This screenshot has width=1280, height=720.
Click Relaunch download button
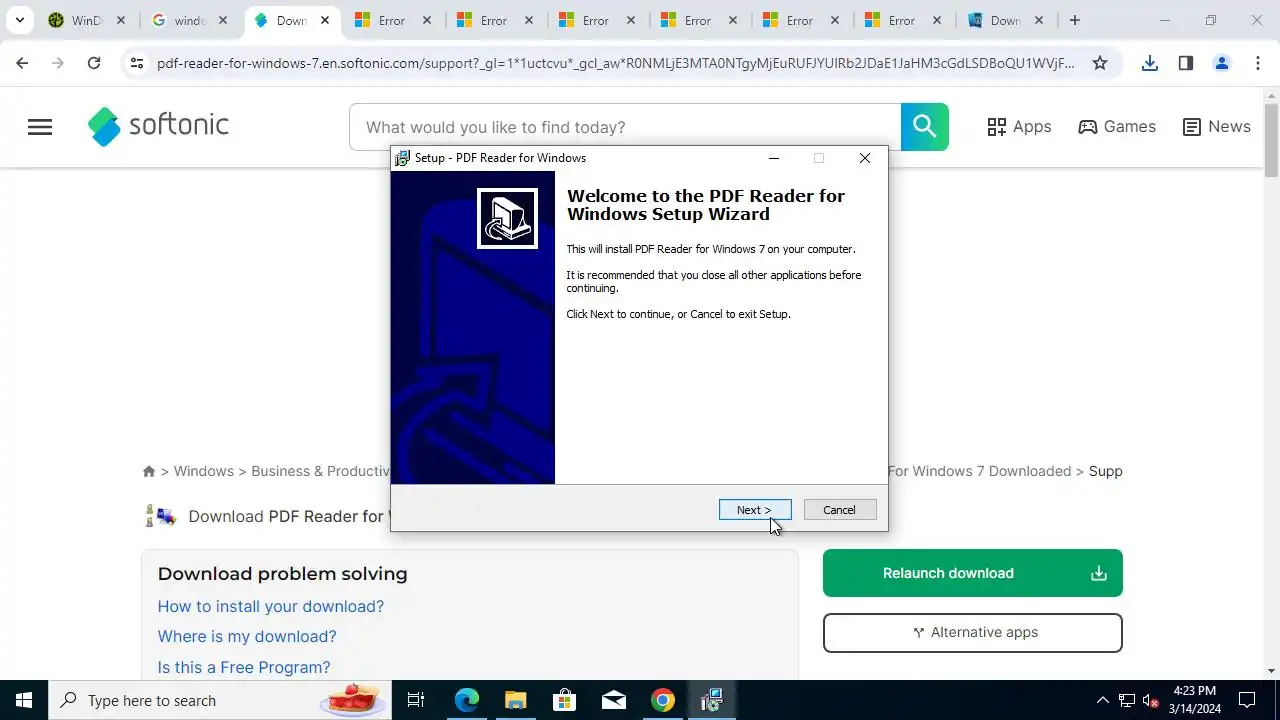(x=973, y=573)
